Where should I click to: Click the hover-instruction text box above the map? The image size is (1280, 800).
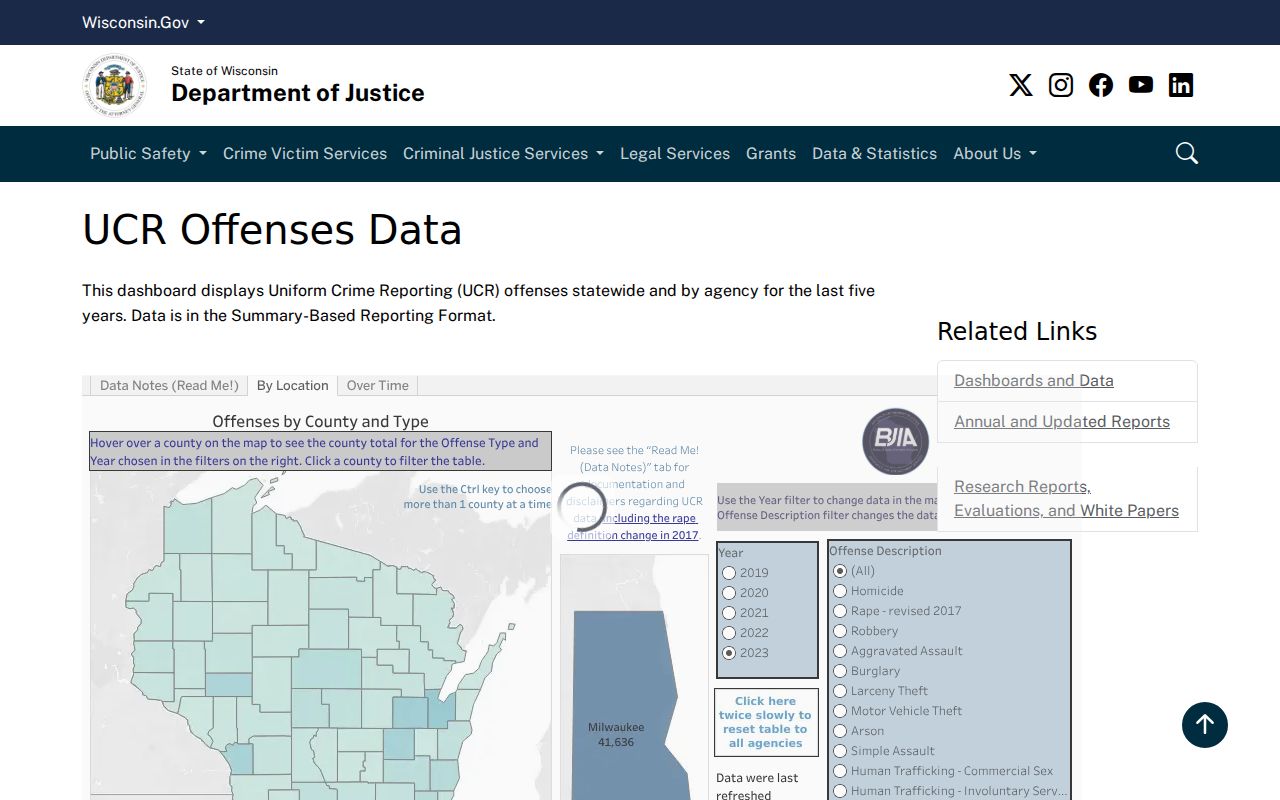click(320, 452)
